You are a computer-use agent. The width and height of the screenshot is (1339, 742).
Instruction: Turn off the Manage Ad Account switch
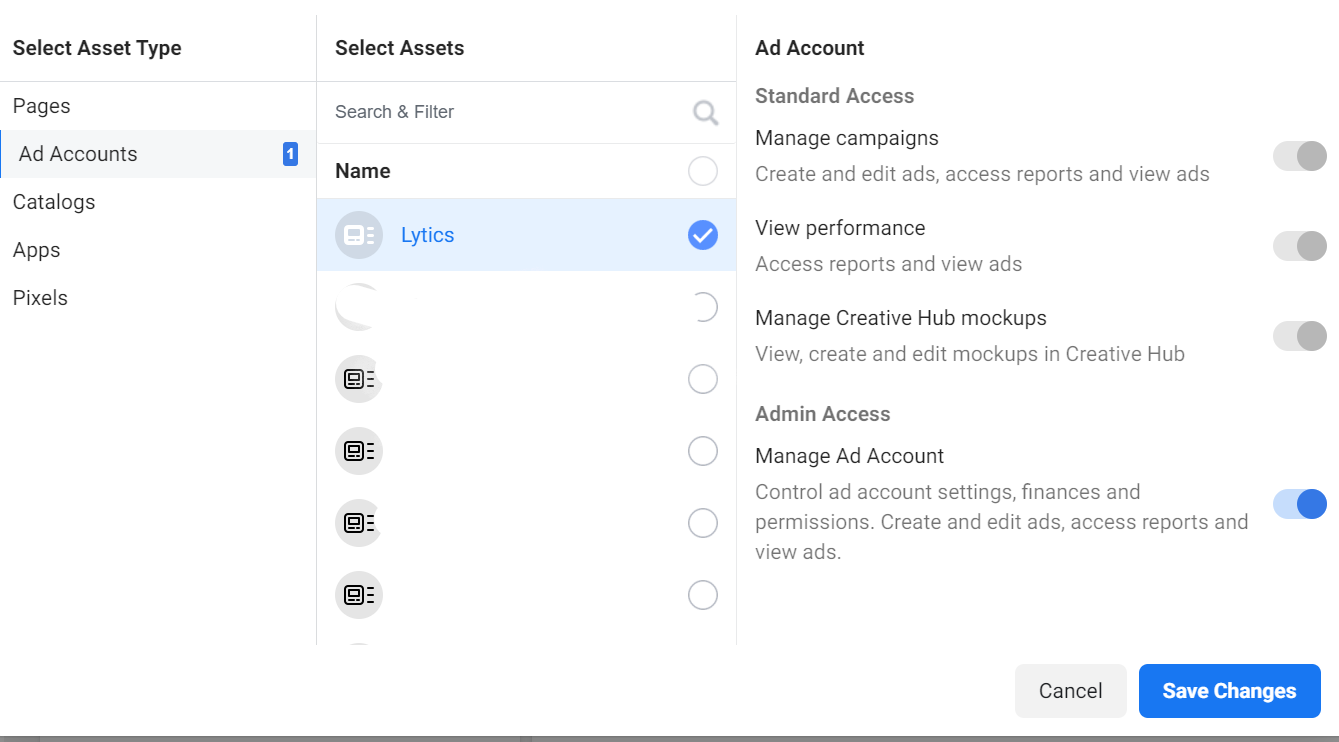tap(1300, 504)
